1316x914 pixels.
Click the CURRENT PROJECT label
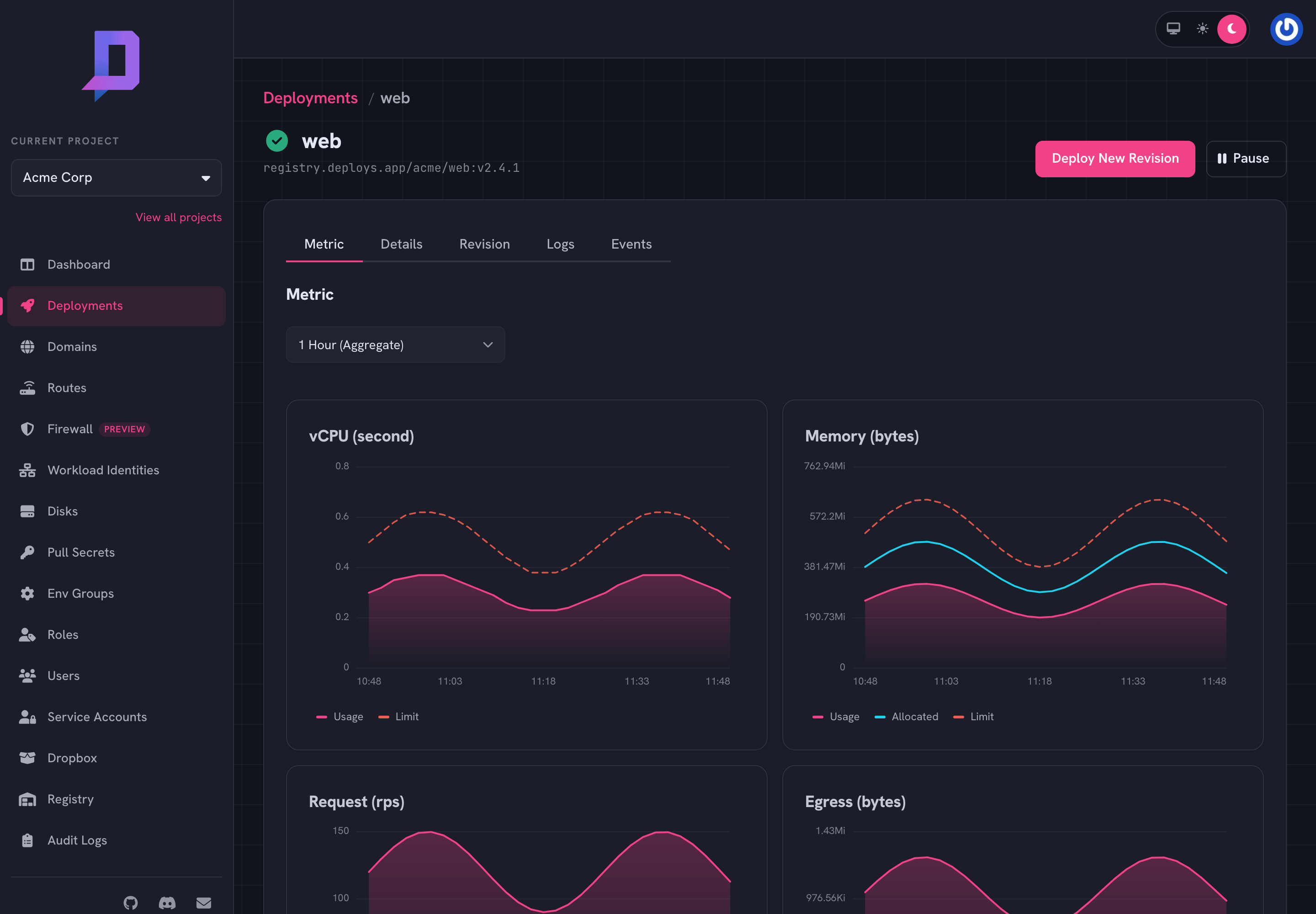[65, 141]
